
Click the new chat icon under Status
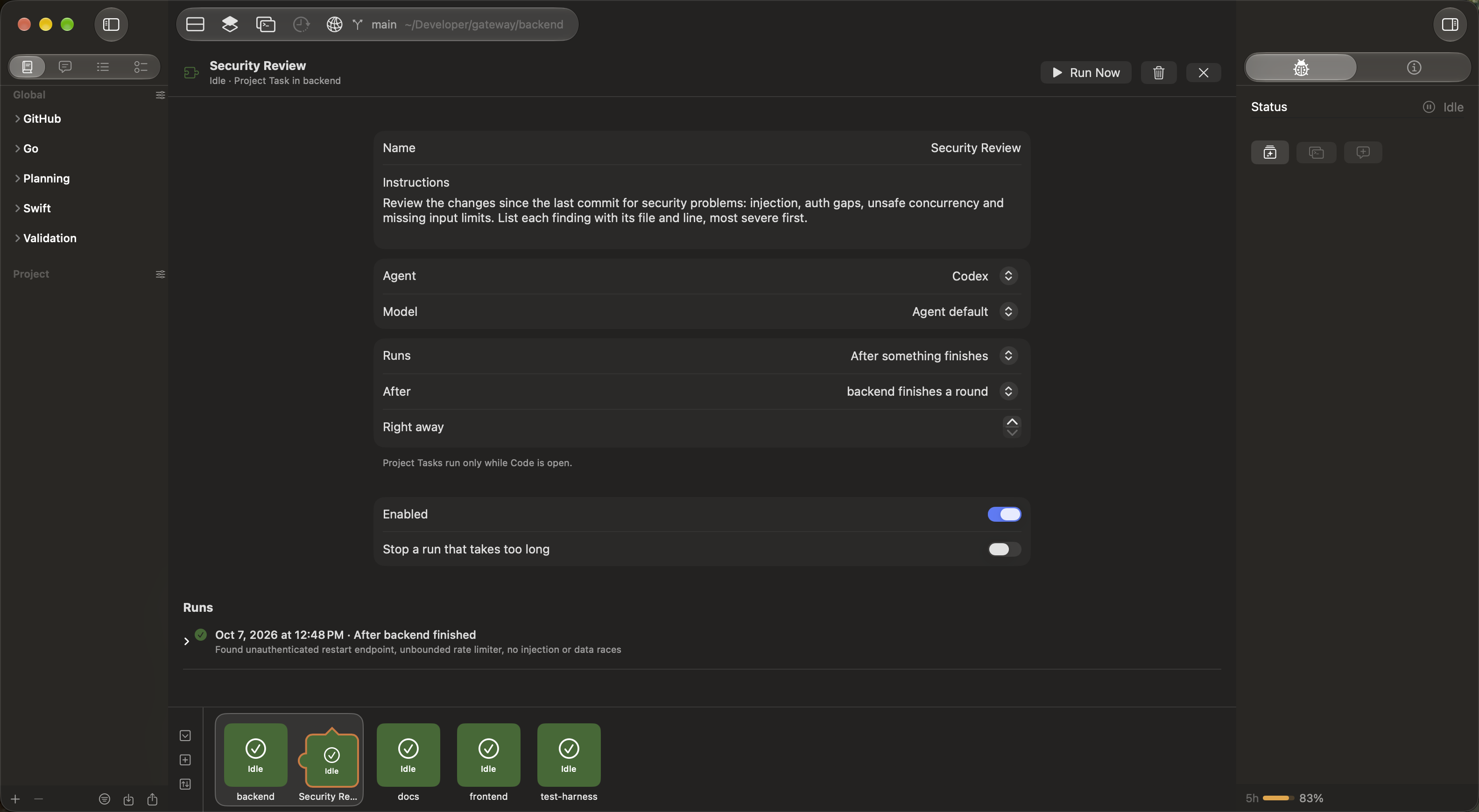click(x=1363, y=152)
